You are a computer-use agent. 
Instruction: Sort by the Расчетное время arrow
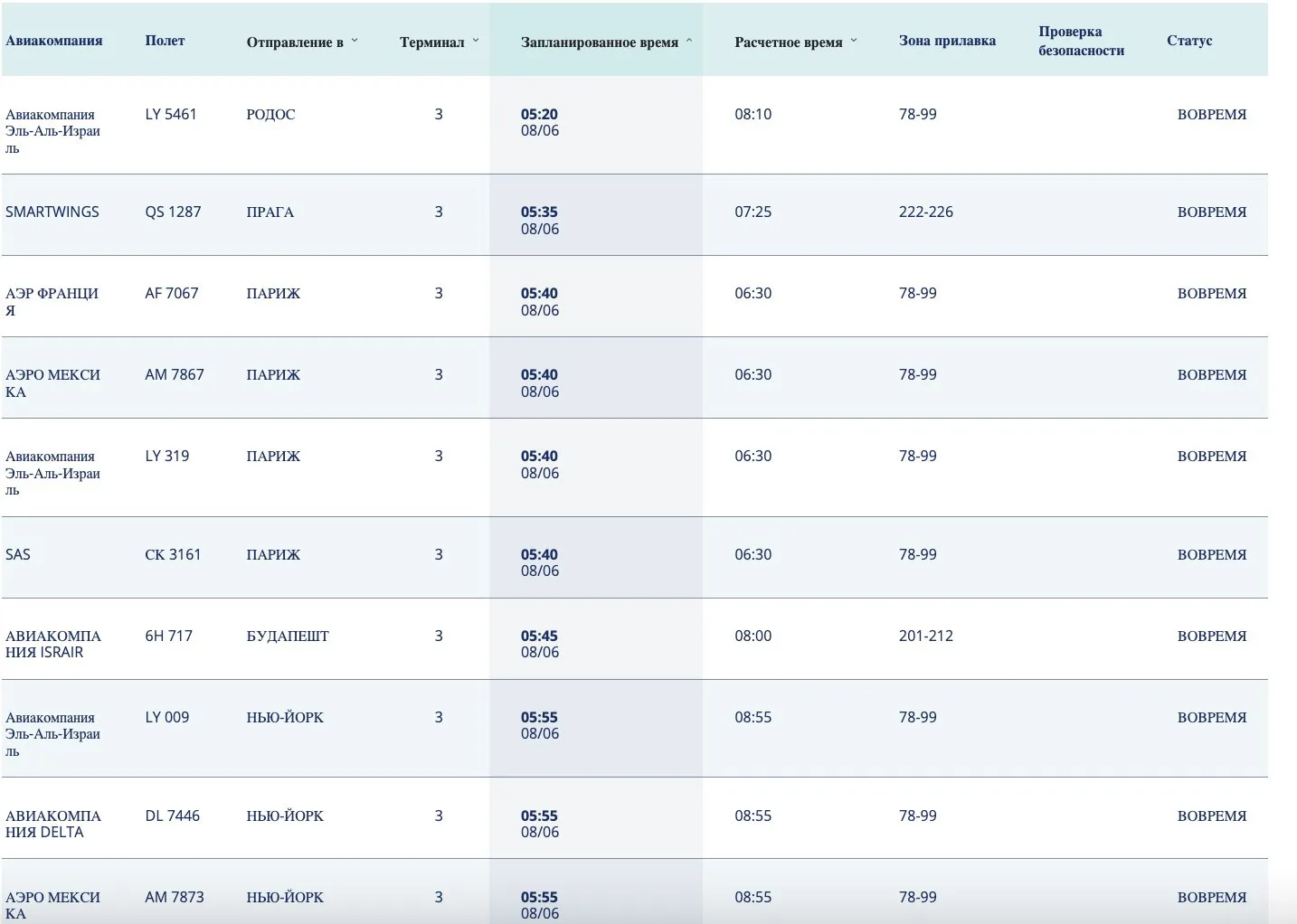854,41
